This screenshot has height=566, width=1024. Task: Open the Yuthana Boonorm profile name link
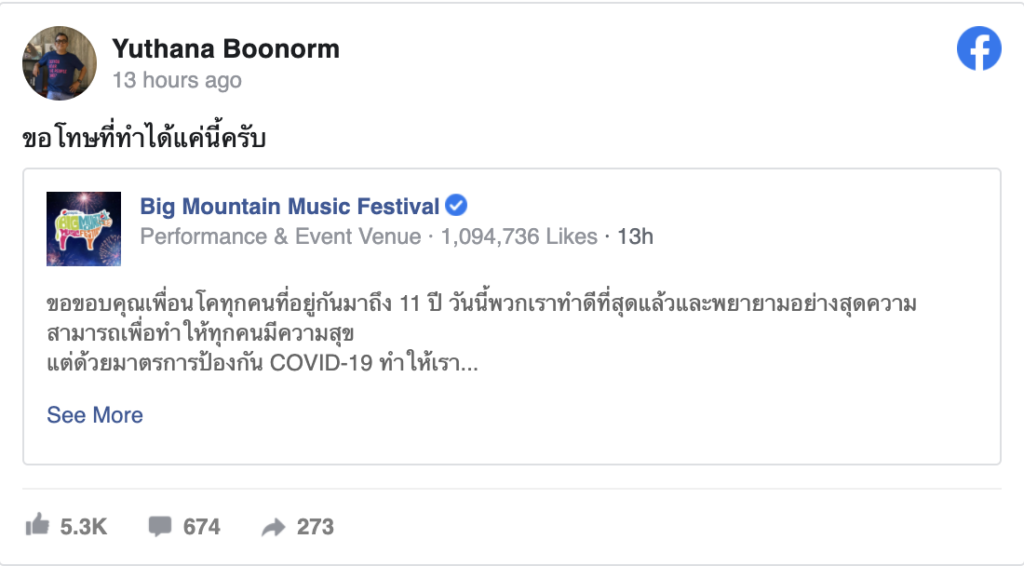coord(225,48)
